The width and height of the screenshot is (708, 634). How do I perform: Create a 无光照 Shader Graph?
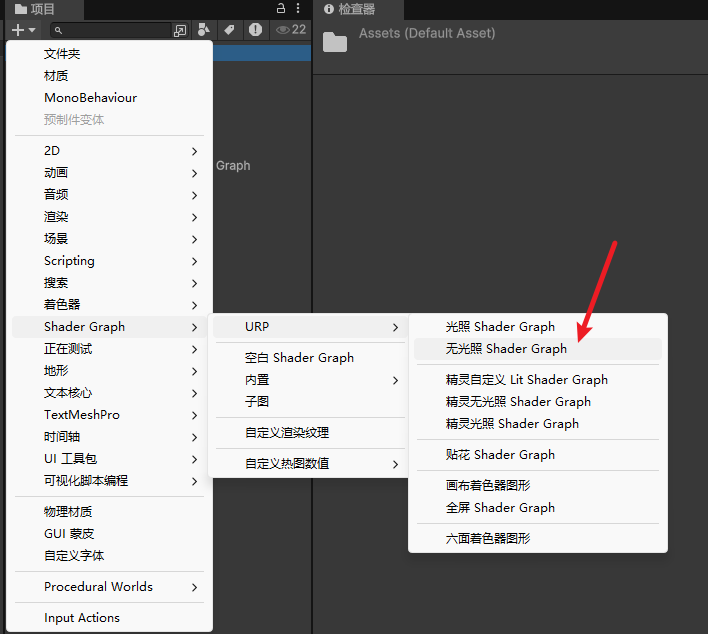tap(538, 349)
